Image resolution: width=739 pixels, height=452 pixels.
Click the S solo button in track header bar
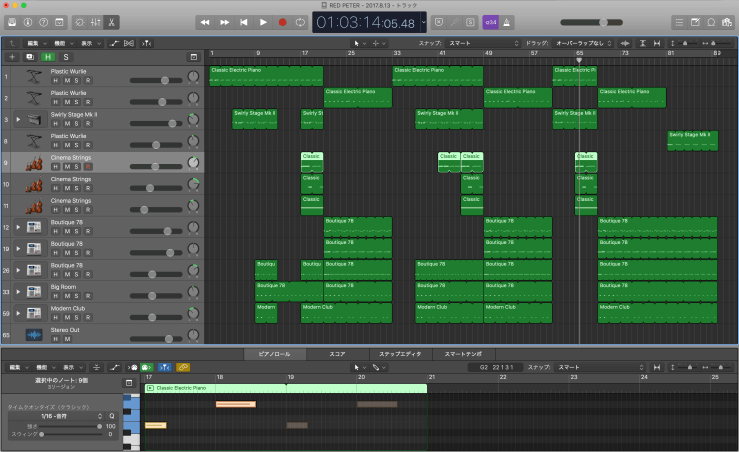pos(65,58)
